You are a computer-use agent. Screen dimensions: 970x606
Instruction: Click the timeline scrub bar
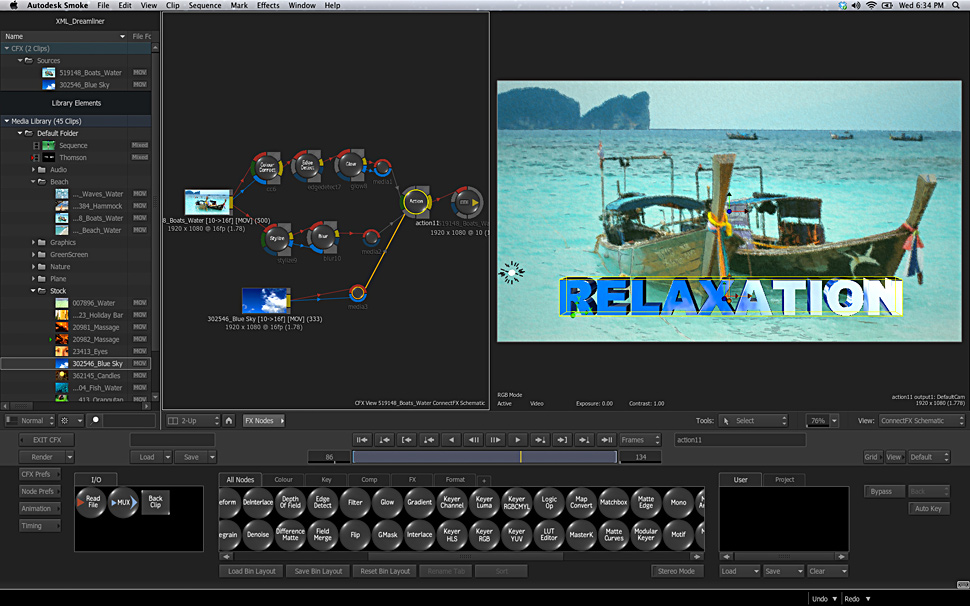click(x=484, y=457)
